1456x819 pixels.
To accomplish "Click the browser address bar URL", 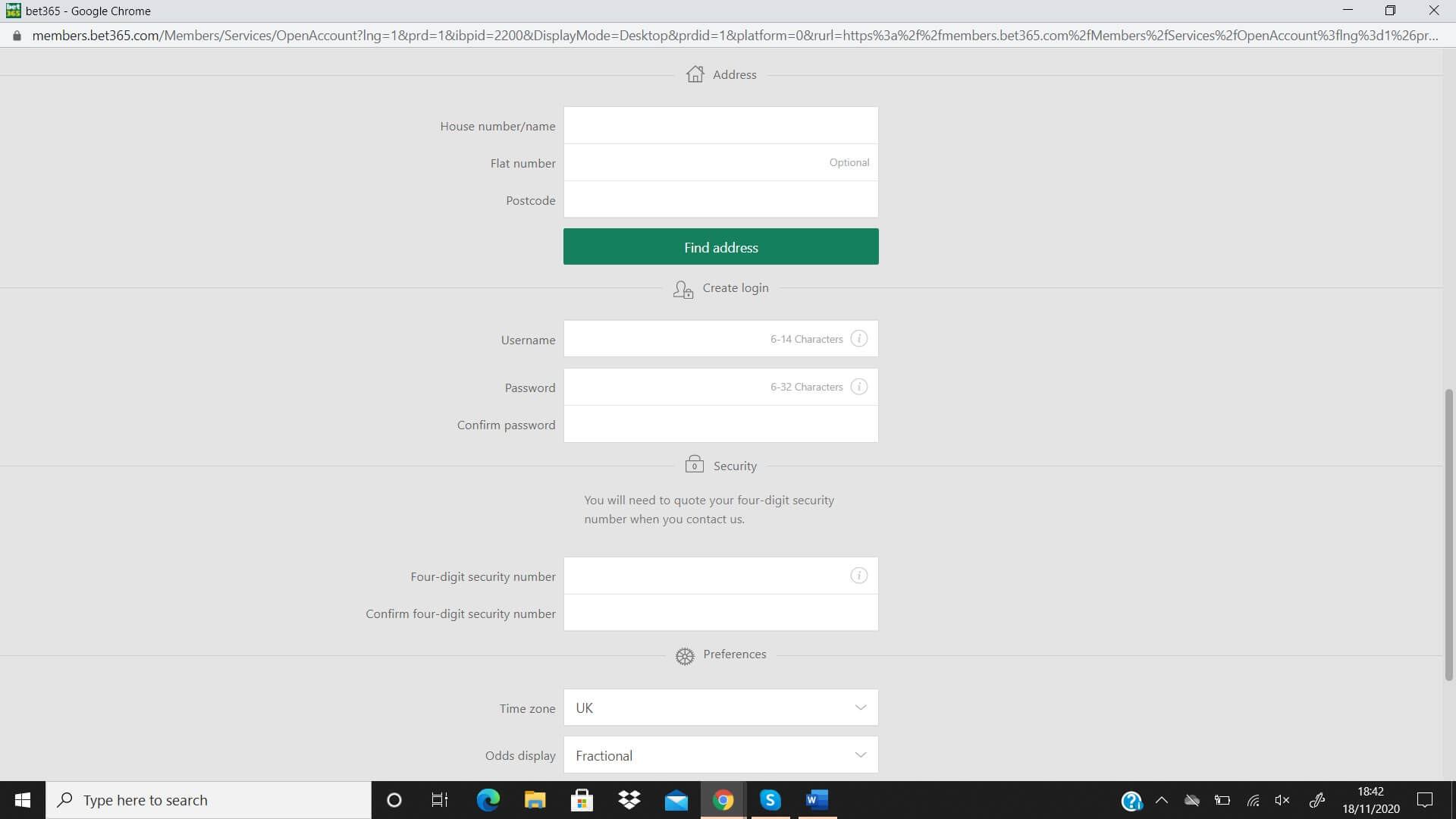I will [734, 36].
